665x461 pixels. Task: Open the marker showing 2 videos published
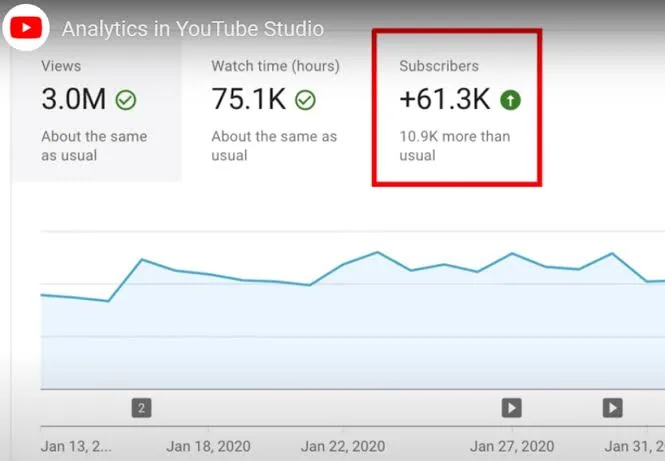coord(141,408)
